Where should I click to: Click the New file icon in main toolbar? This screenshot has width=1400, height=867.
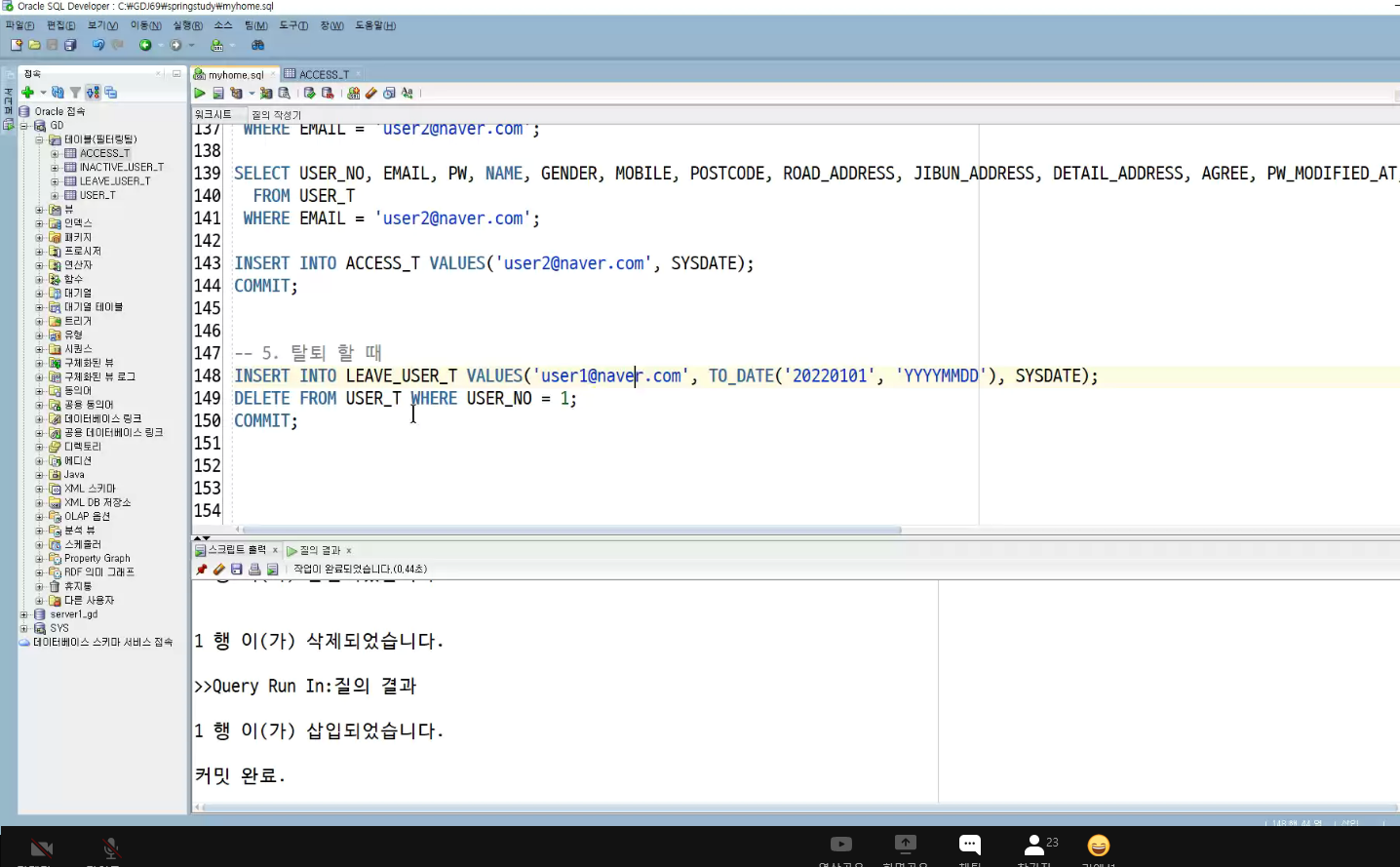(x=16, y=45)
